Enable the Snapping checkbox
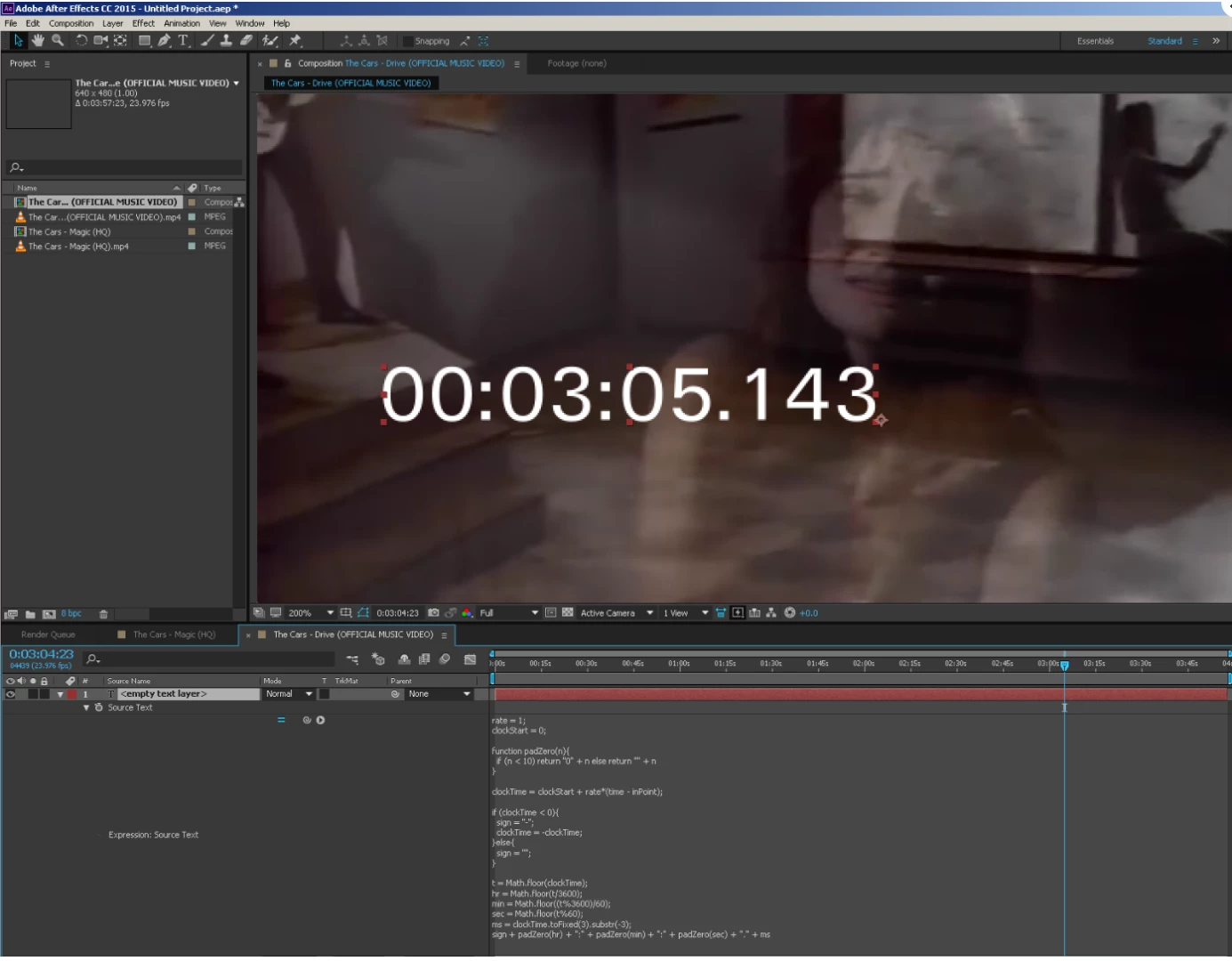 tap(408, 41)
